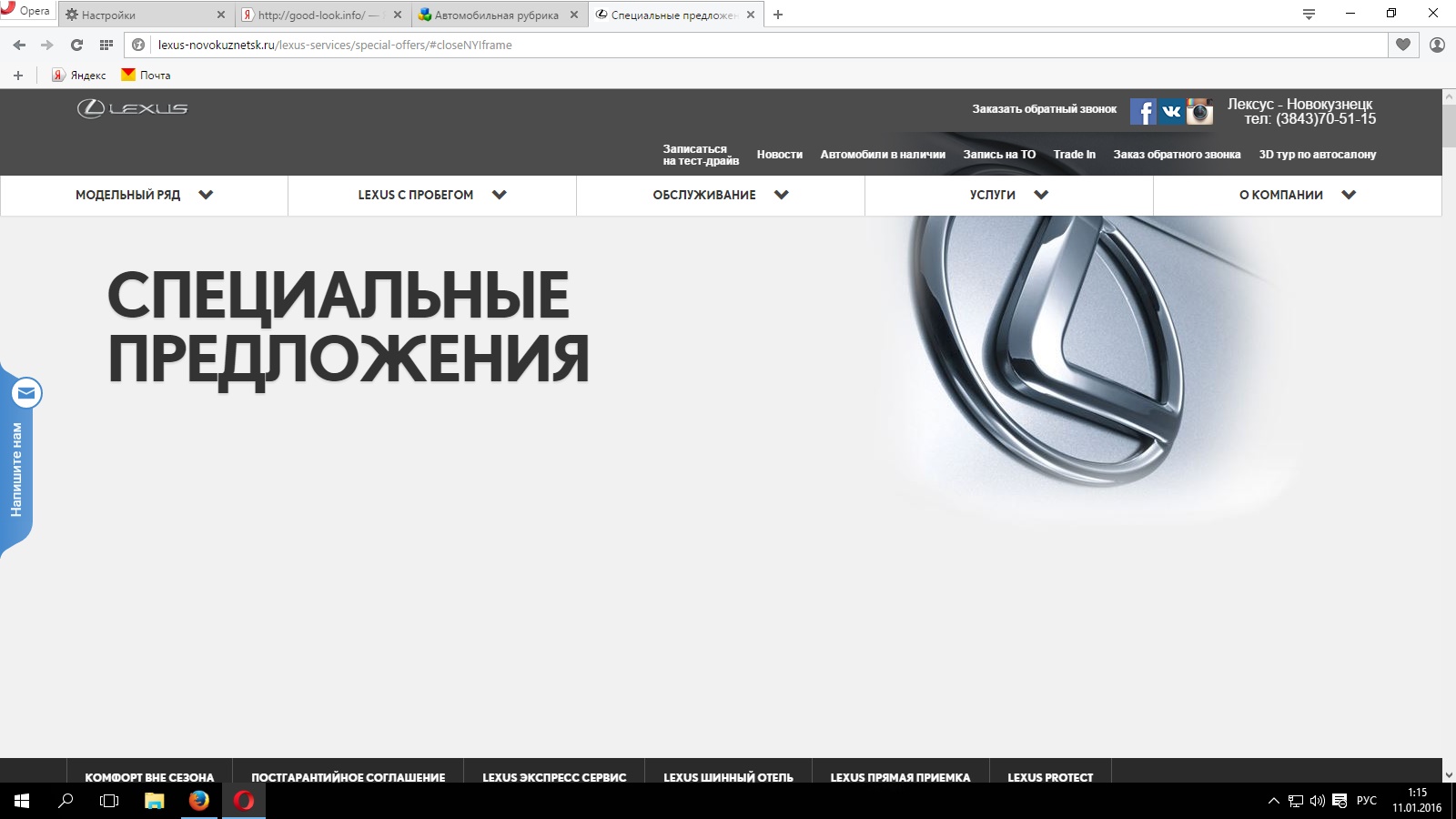Open Task View on the taskbar
The height and width of the screenshot is (819, 1456).
point(109,801)
